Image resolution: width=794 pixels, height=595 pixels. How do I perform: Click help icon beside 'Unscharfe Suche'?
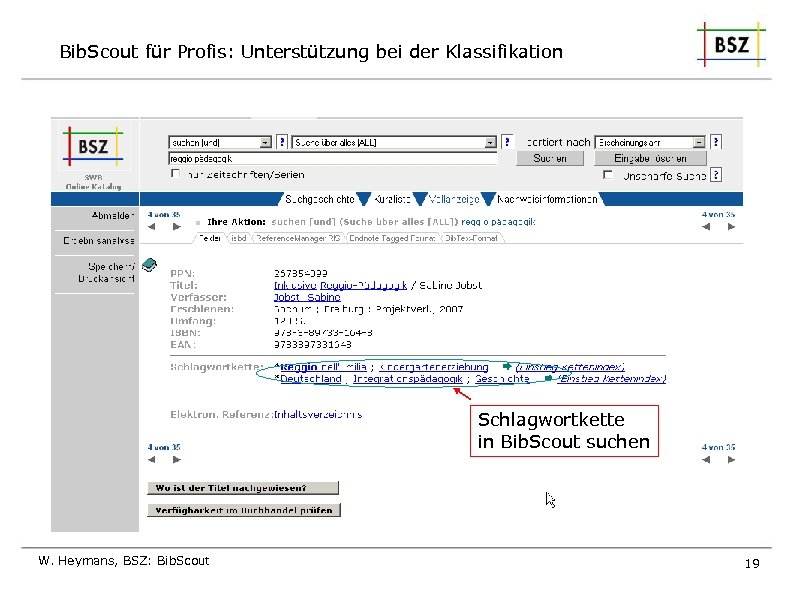click(716, 175)
